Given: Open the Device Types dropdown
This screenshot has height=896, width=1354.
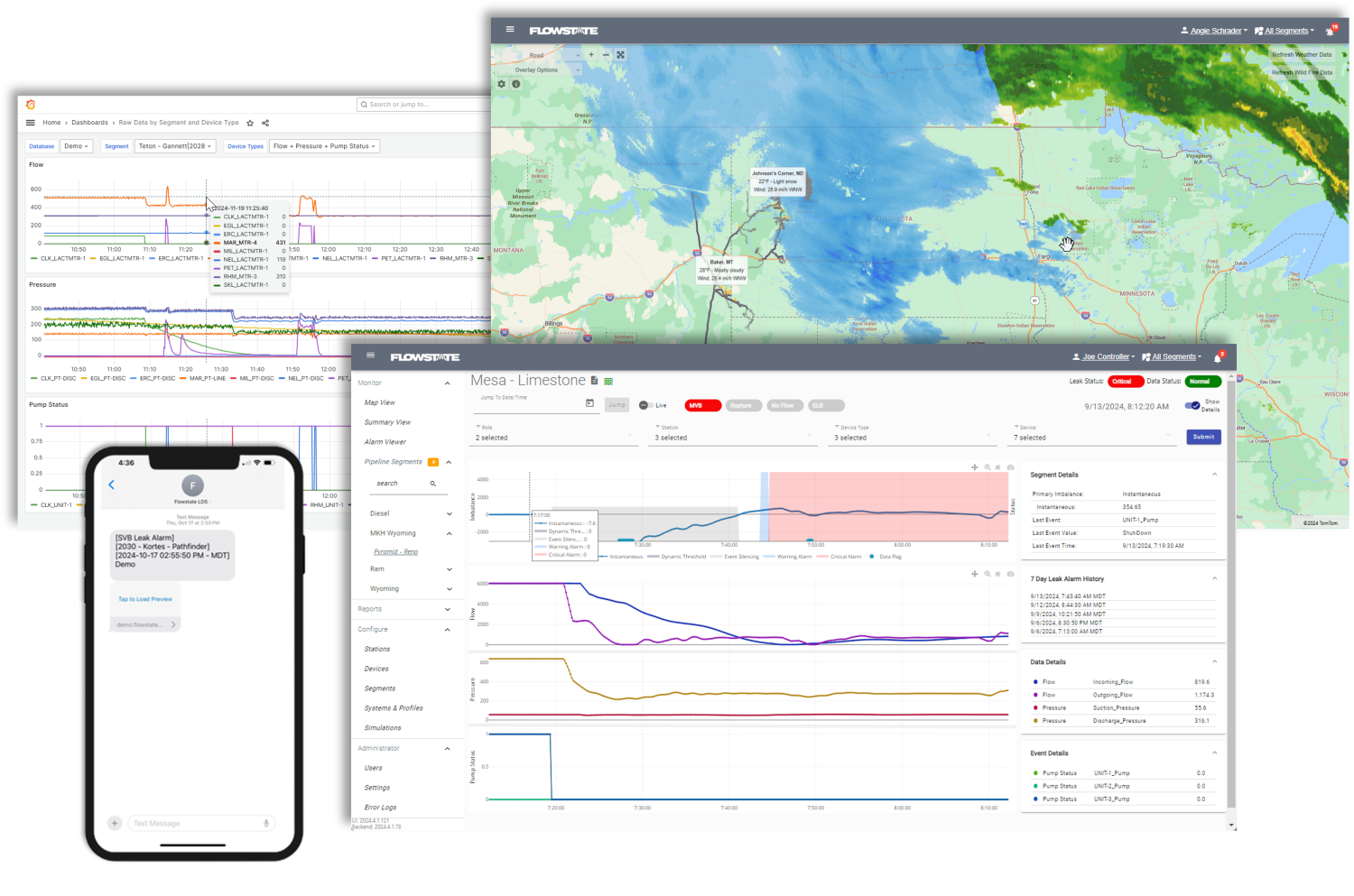Looking at the screenshot, I should click(323, 146).
